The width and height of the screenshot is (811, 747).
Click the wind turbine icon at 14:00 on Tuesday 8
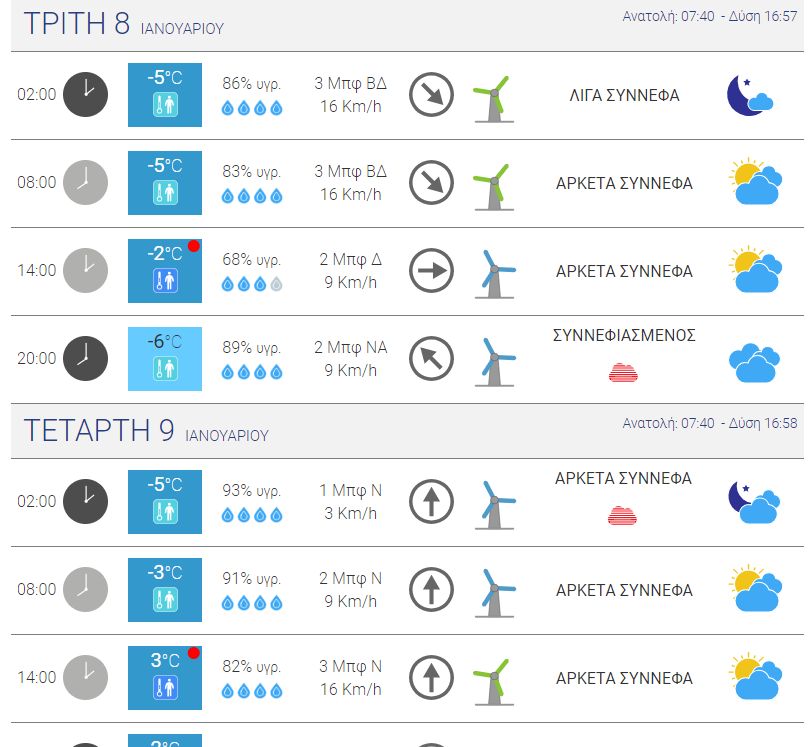click(495, 274)
